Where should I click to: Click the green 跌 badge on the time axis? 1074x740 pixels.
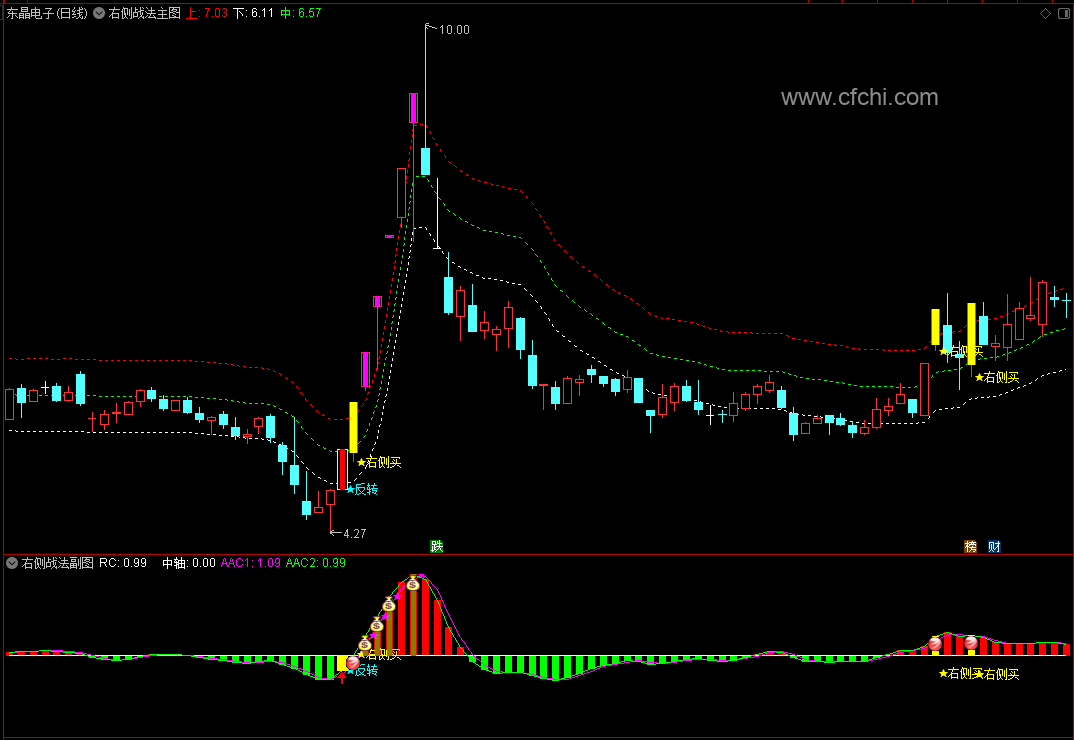click(x=436, y=546)
